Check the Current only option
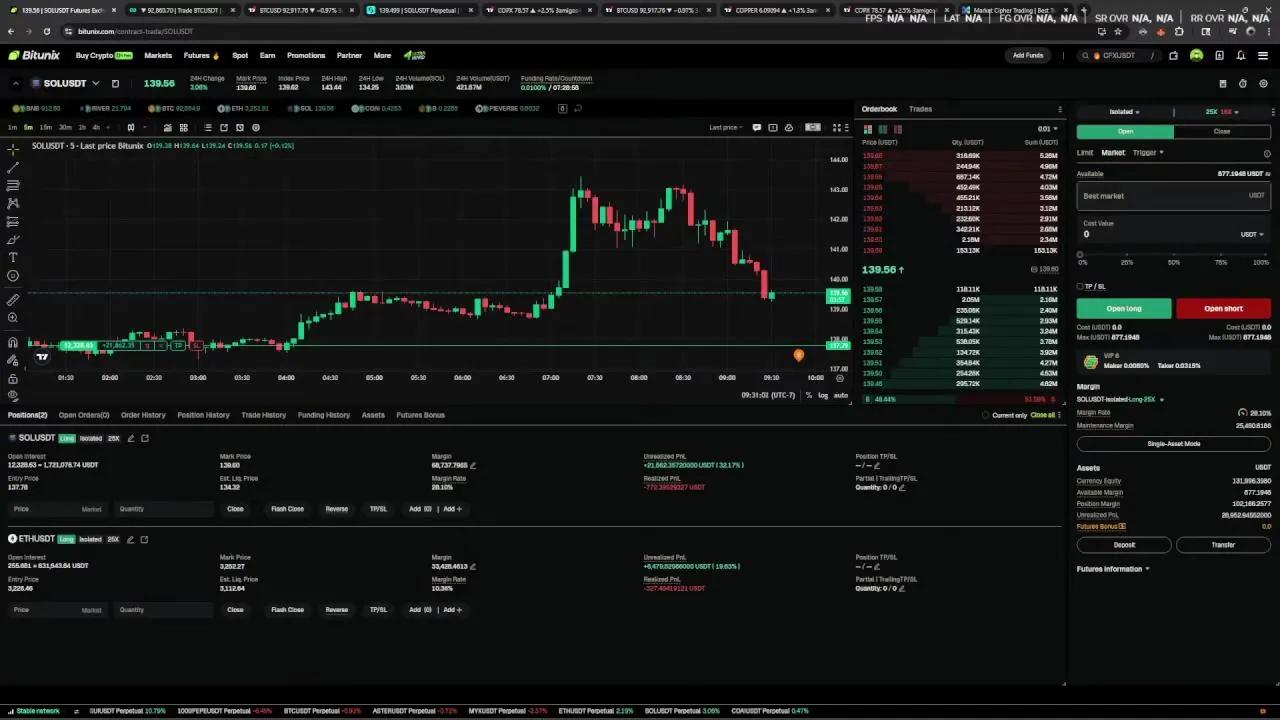1280x720 pixels. 986,415
